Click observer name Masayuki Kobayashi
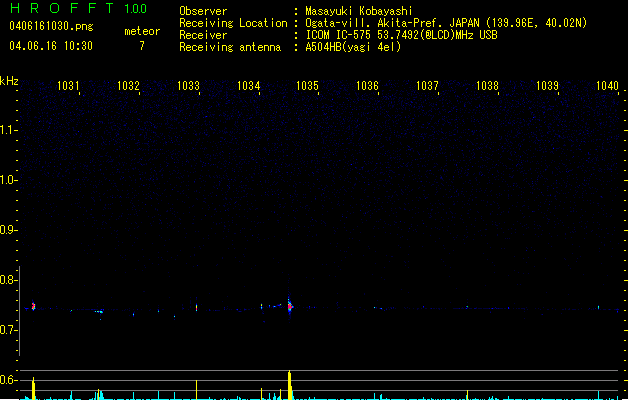 click(359, 11)
